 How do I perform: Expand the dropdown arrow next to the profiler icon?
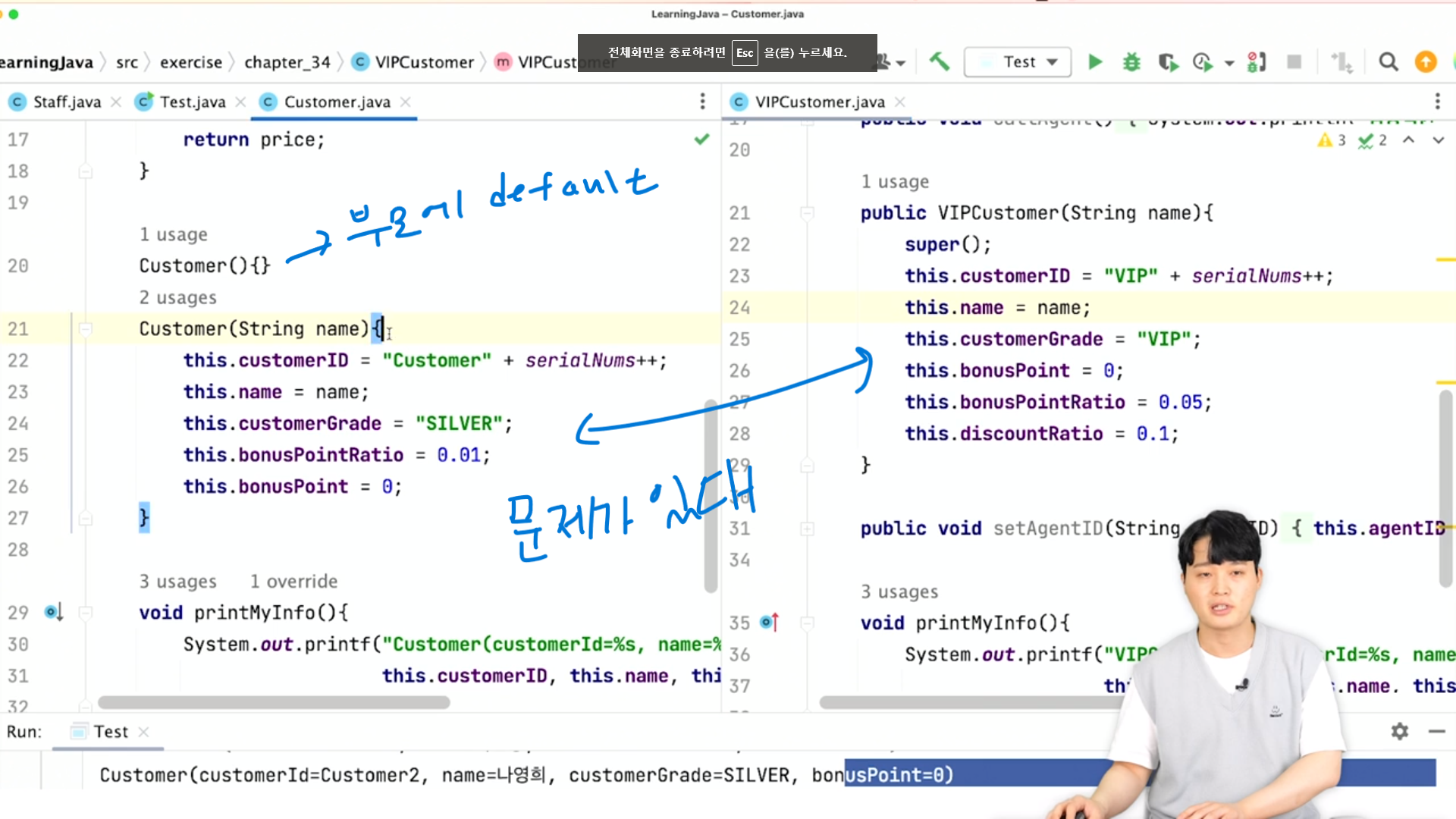[x=1228, y=63]
